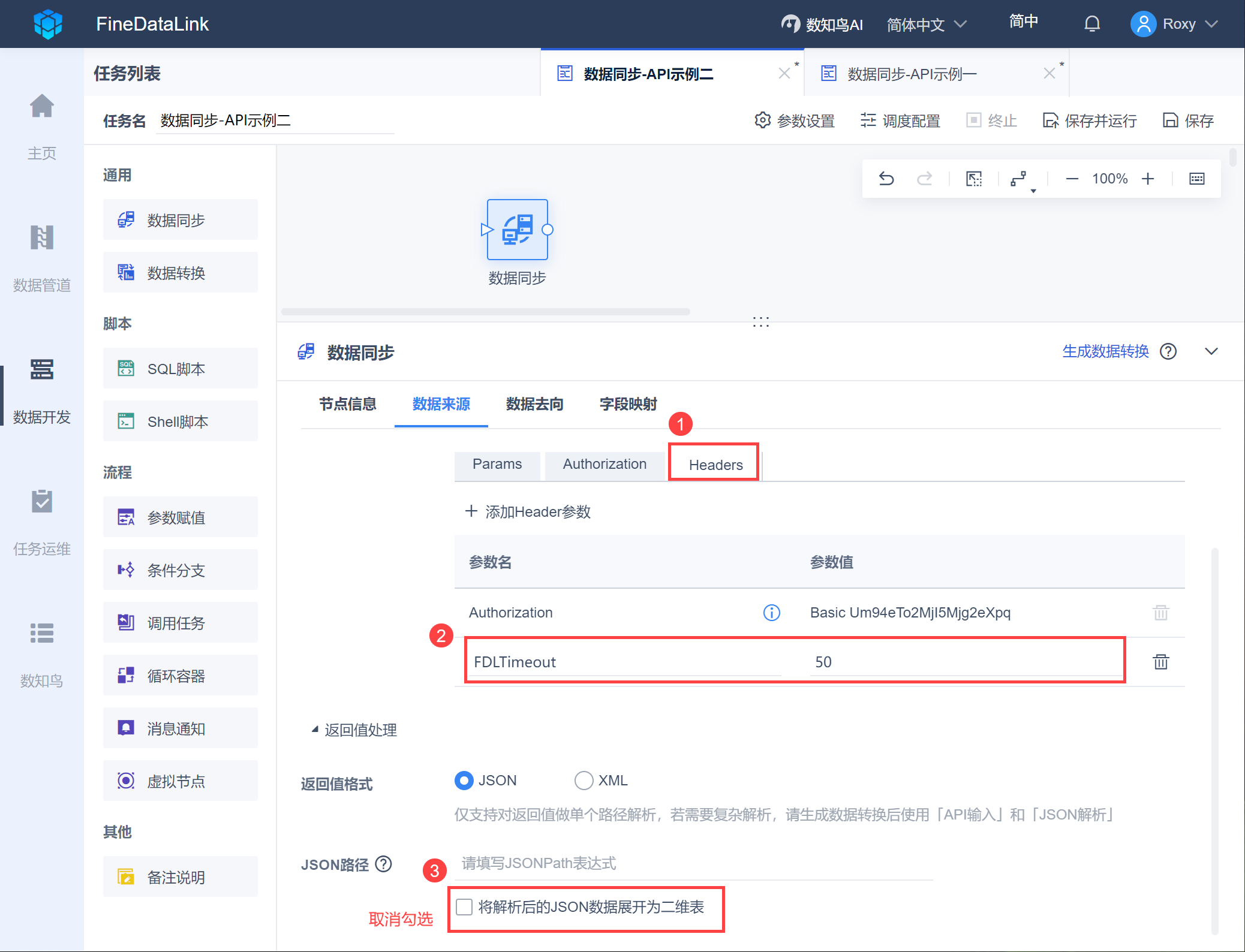Viewport: 1245px width, 952px height.
Task: Open the notification bell
Action: point(1092,24)
